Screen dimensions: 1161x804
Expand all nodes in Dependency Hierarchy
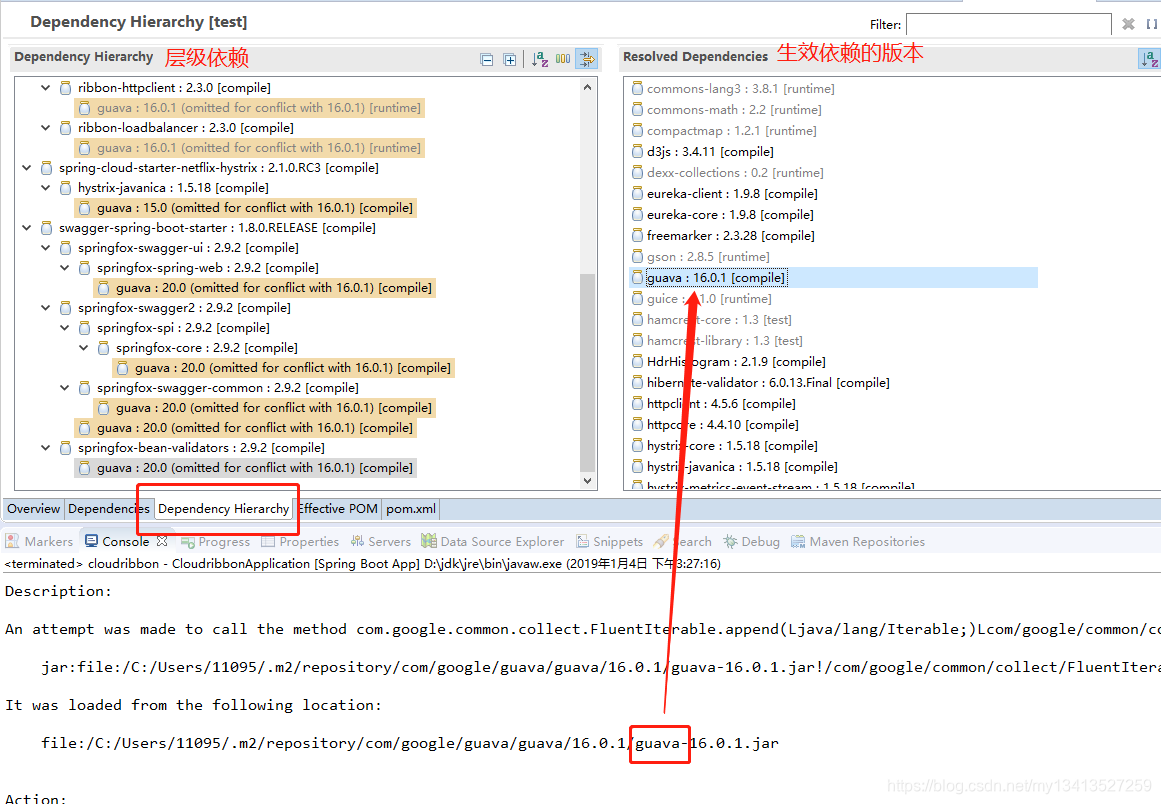509,59
